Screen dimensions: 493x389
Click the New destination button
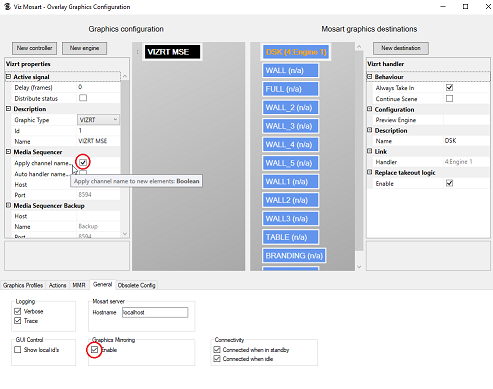pos(401,48)
